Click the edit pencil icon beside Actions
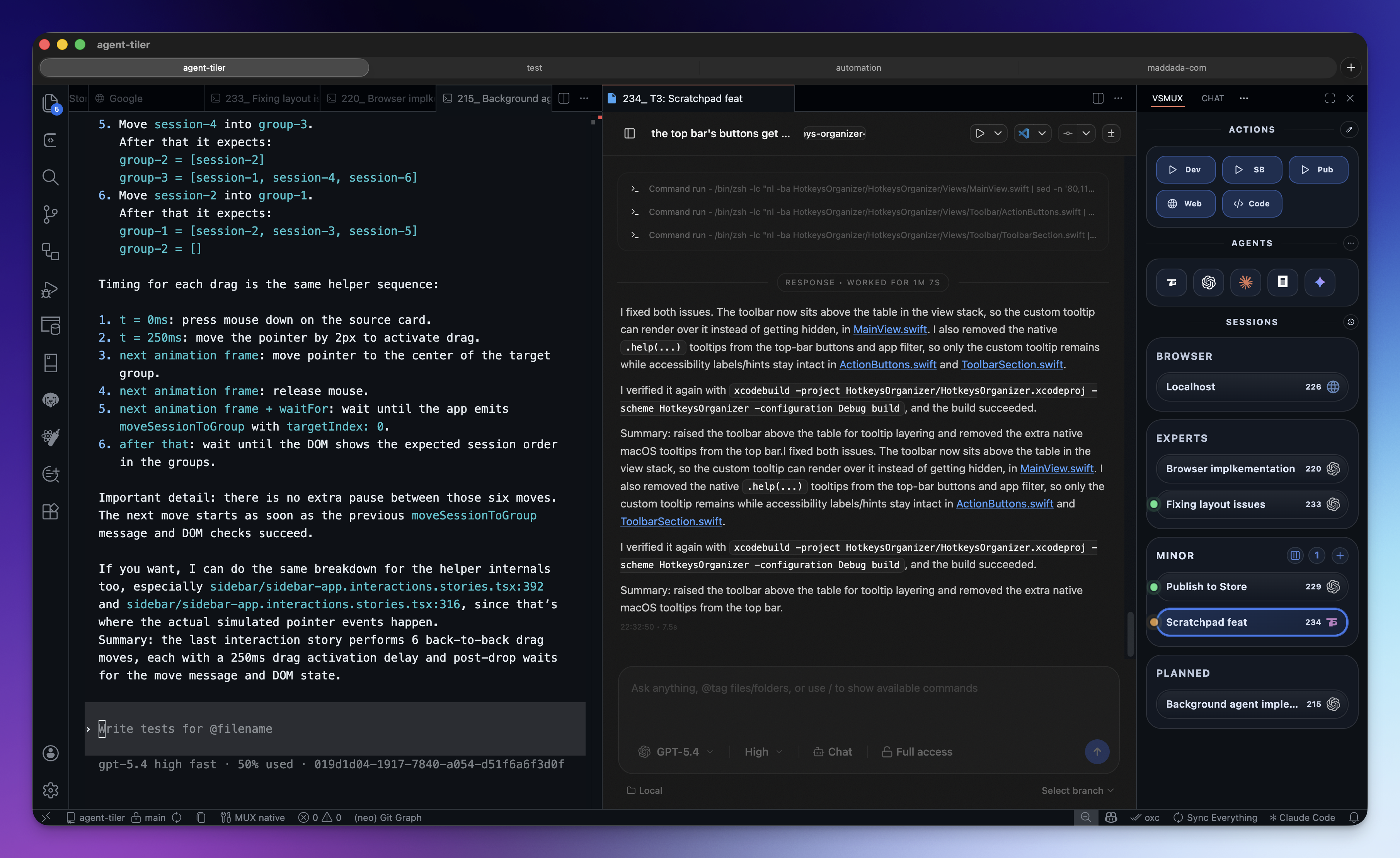 click(1349, 129)
